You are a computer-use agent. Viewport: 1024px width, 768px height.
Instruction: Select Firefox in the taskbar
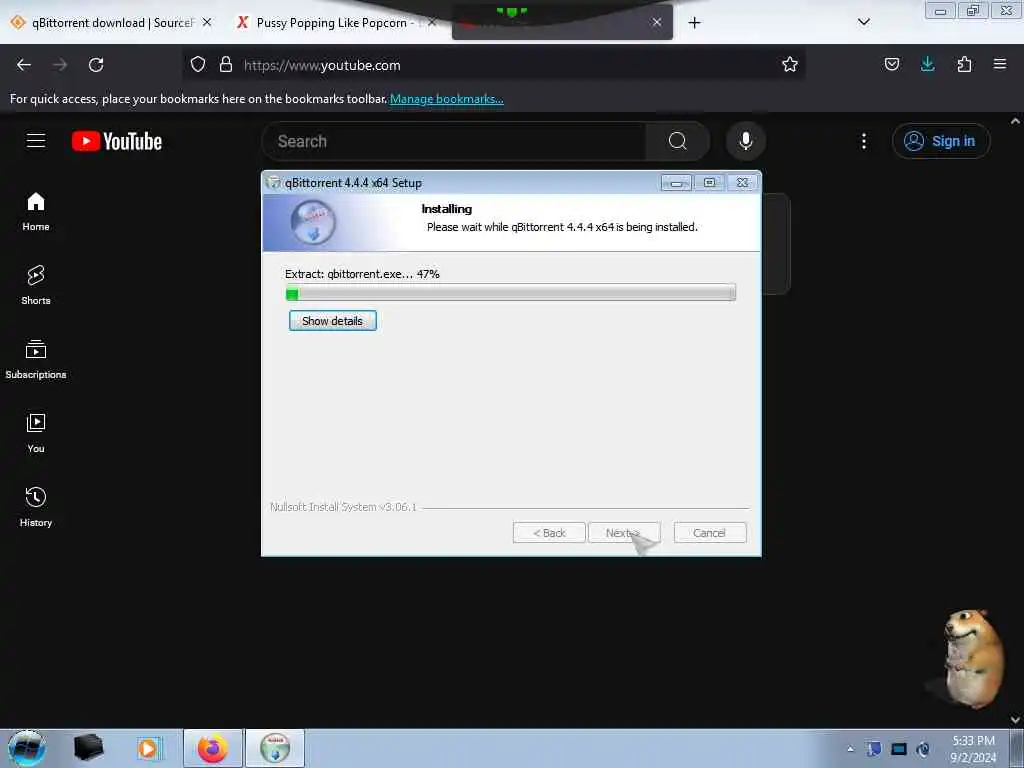coord(213,748)
